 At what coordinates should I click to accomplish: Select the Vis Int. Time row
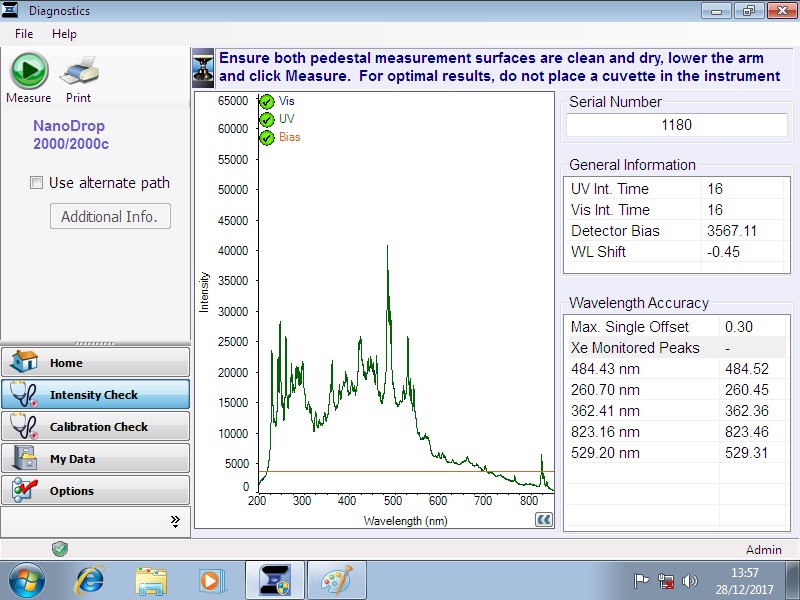click(x=677, y=210)
